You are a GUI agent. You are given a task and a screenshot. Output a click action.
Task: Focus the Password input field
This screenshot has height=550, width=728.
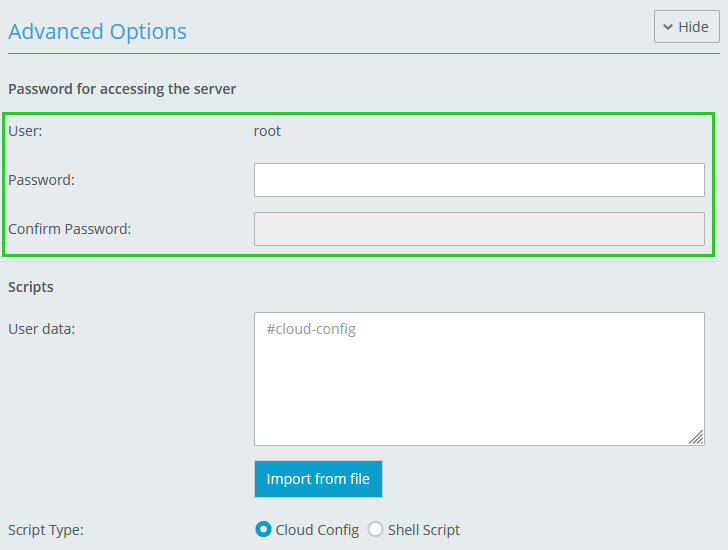point(479,180)
